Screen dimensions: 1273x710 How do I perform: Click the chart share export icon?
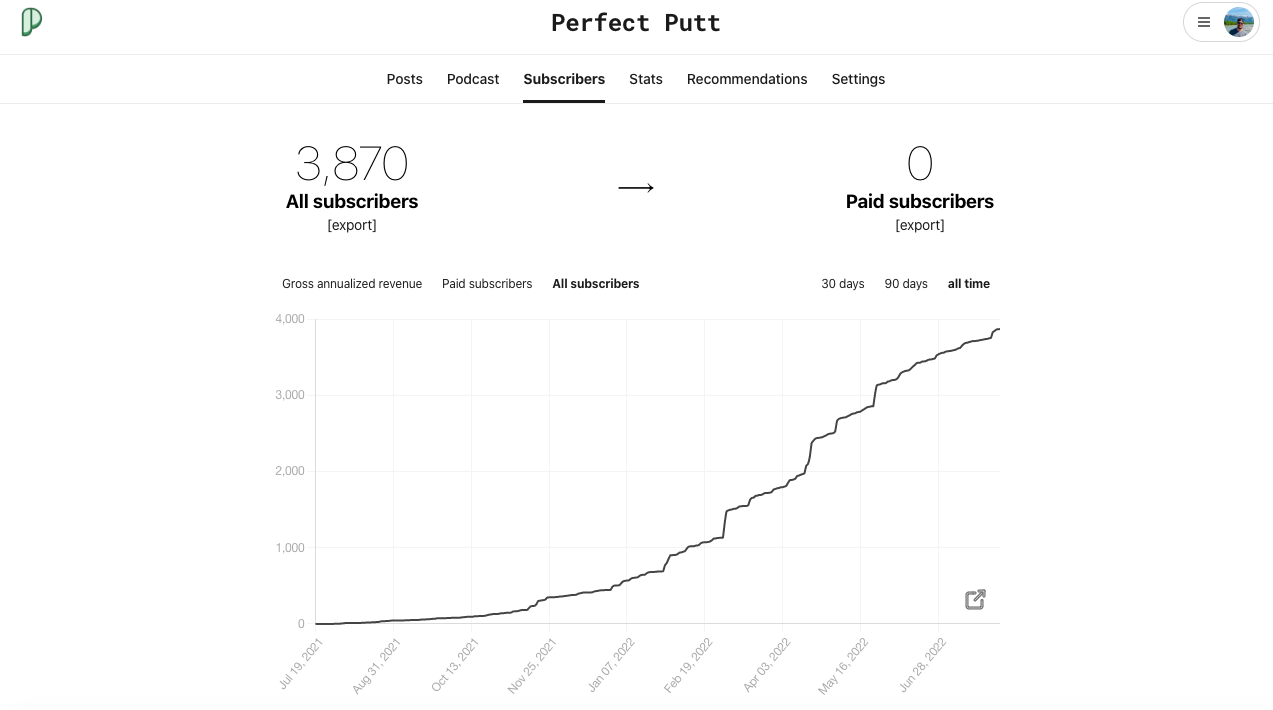click(975, 600)
